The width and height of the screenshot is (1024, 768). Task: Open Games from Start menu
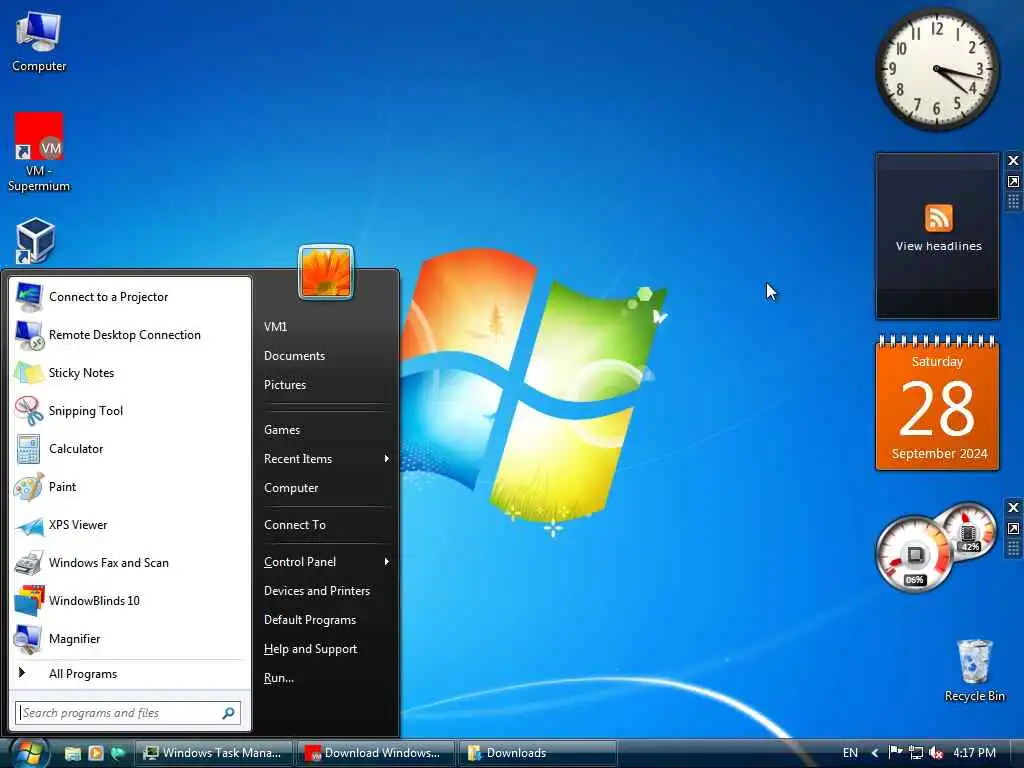tap(282, 430)
